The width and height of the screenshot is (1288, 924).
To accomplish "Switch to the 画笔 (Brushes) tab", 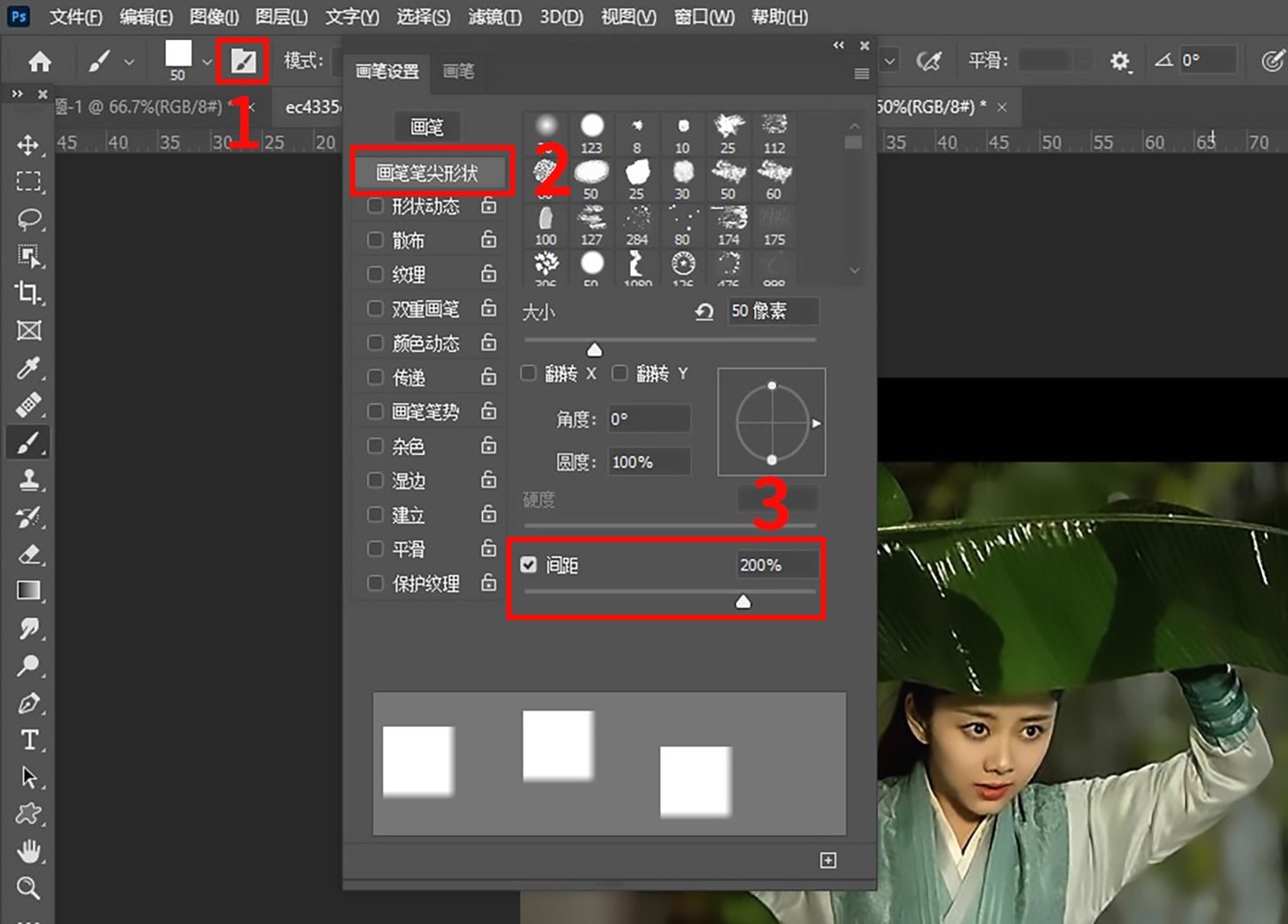I will tap(458, 72).
